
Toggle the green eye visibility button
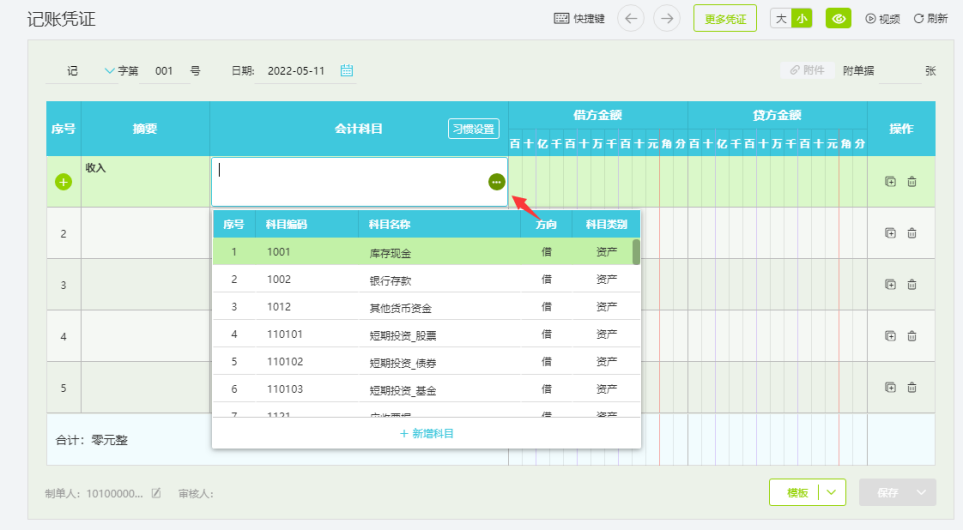838,18
